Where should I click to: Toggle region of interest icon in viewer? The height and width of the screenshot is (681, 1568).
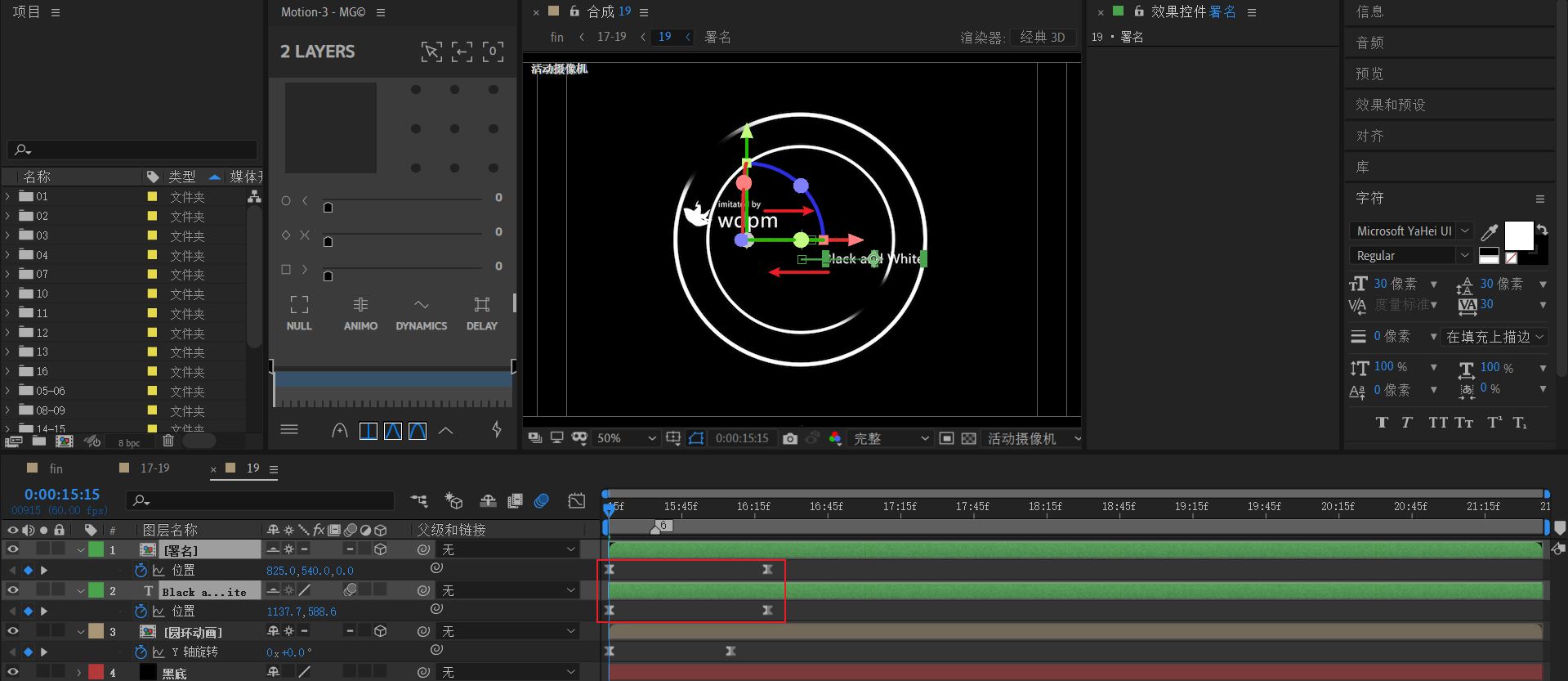click(946, 438)
